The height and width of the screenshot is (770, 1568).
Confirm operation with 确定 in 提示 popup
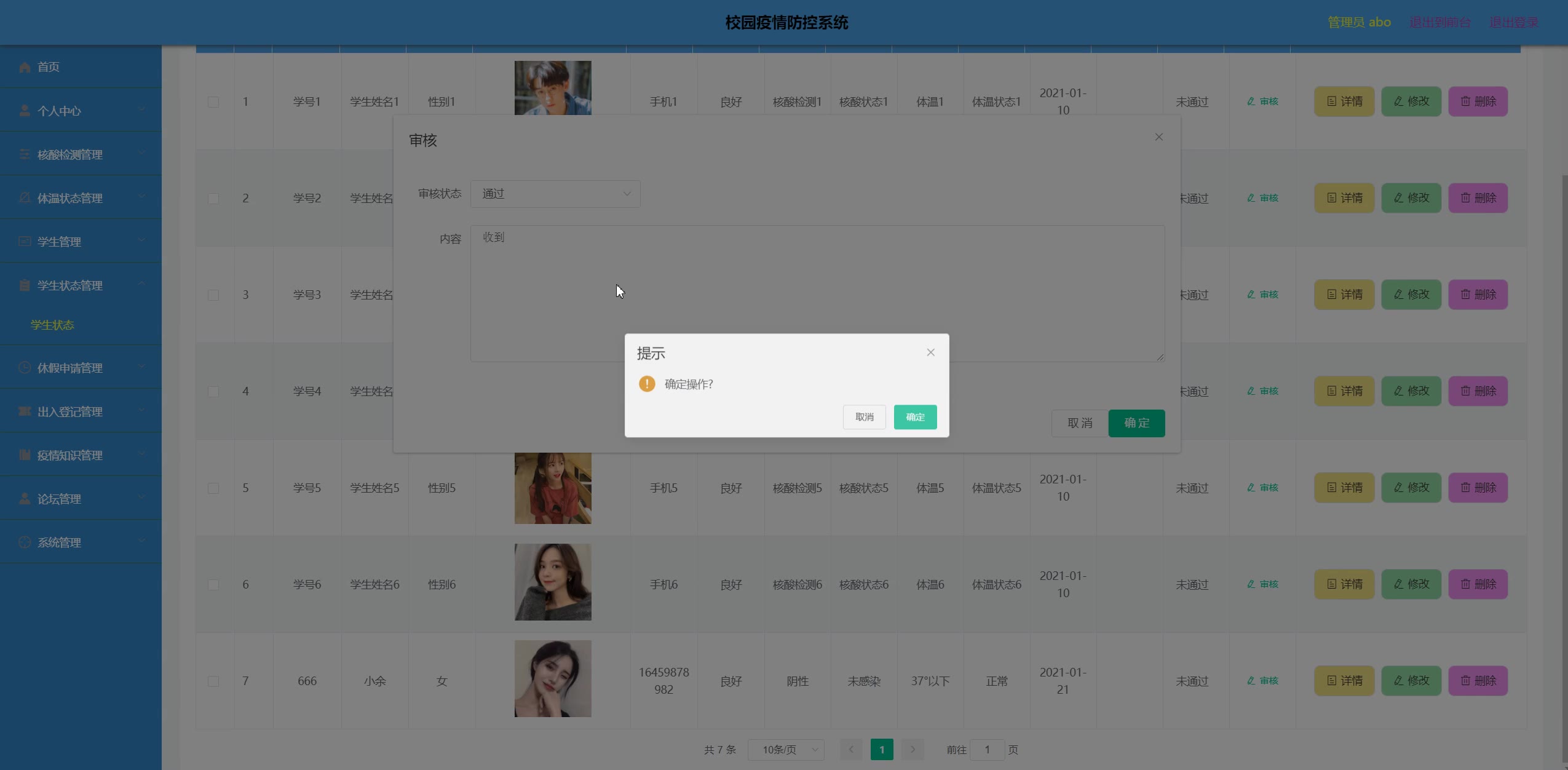915,417
